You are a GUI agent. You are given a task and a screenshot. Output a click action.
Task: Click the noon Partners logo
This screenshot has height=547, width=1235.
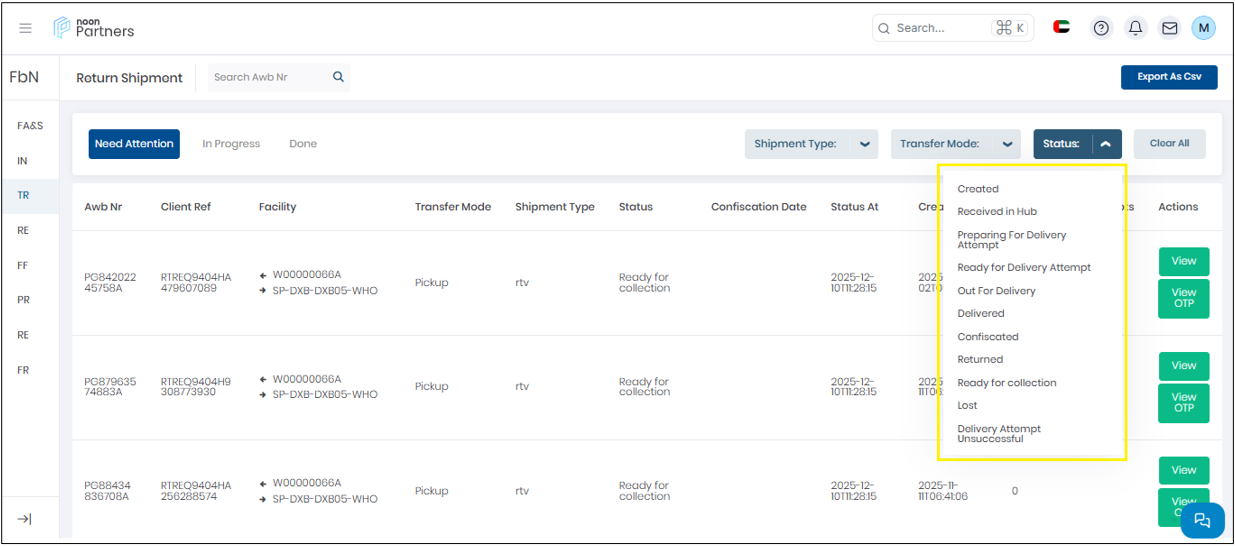(x=94, y=28)
